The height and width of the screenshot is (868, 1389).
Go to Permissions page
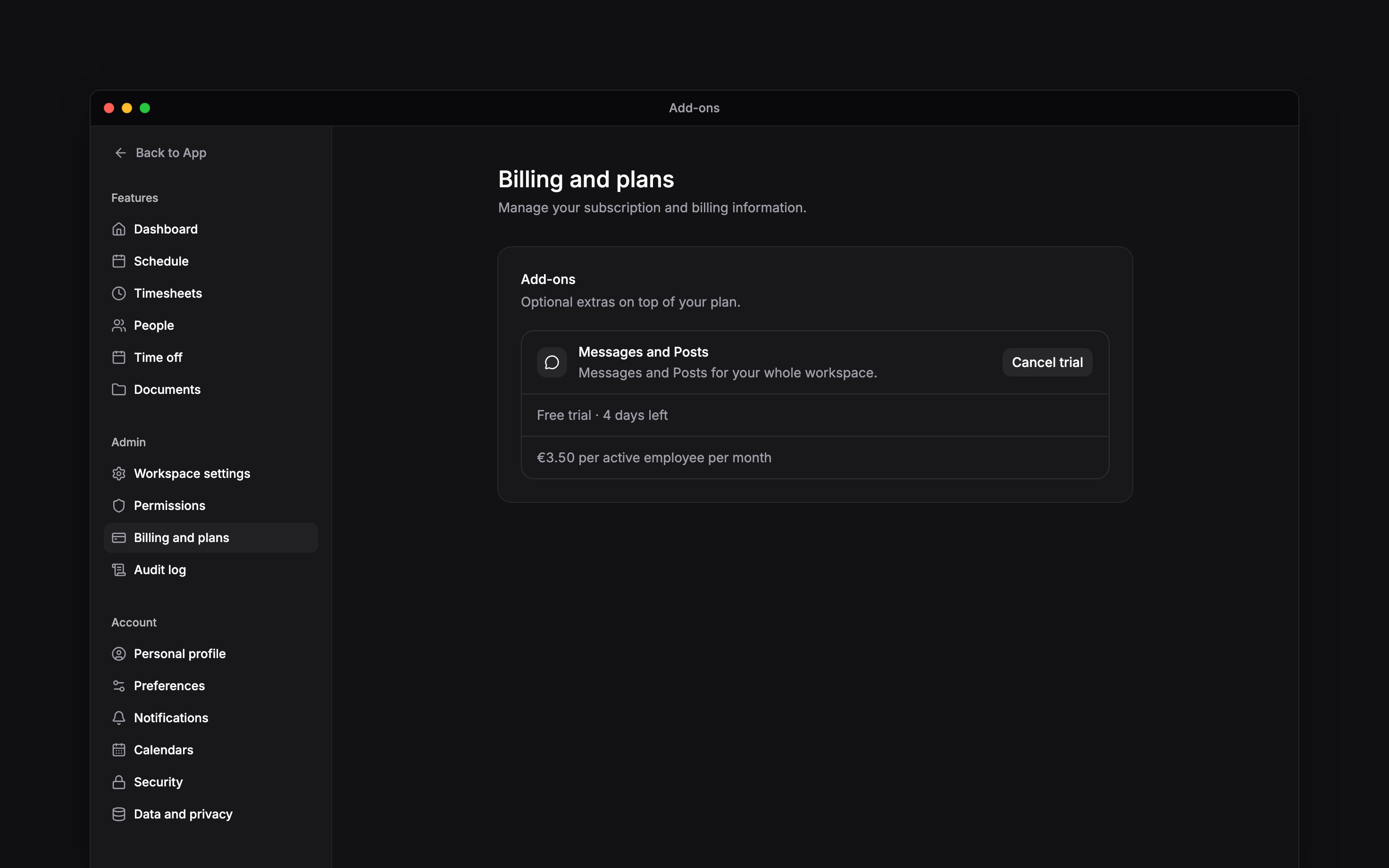[x=210, y=506]
